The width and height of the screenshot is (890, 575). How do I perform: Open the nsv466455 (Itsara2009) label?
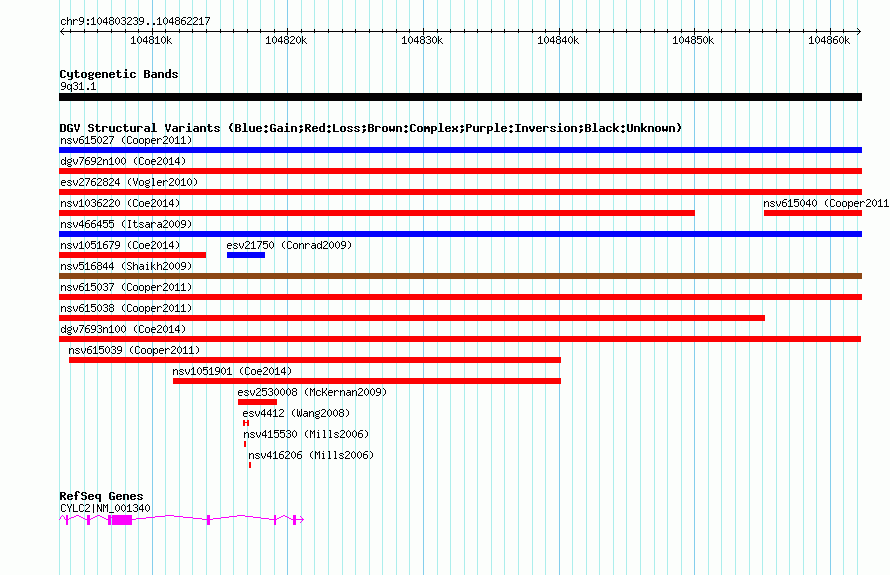(126, 224)
